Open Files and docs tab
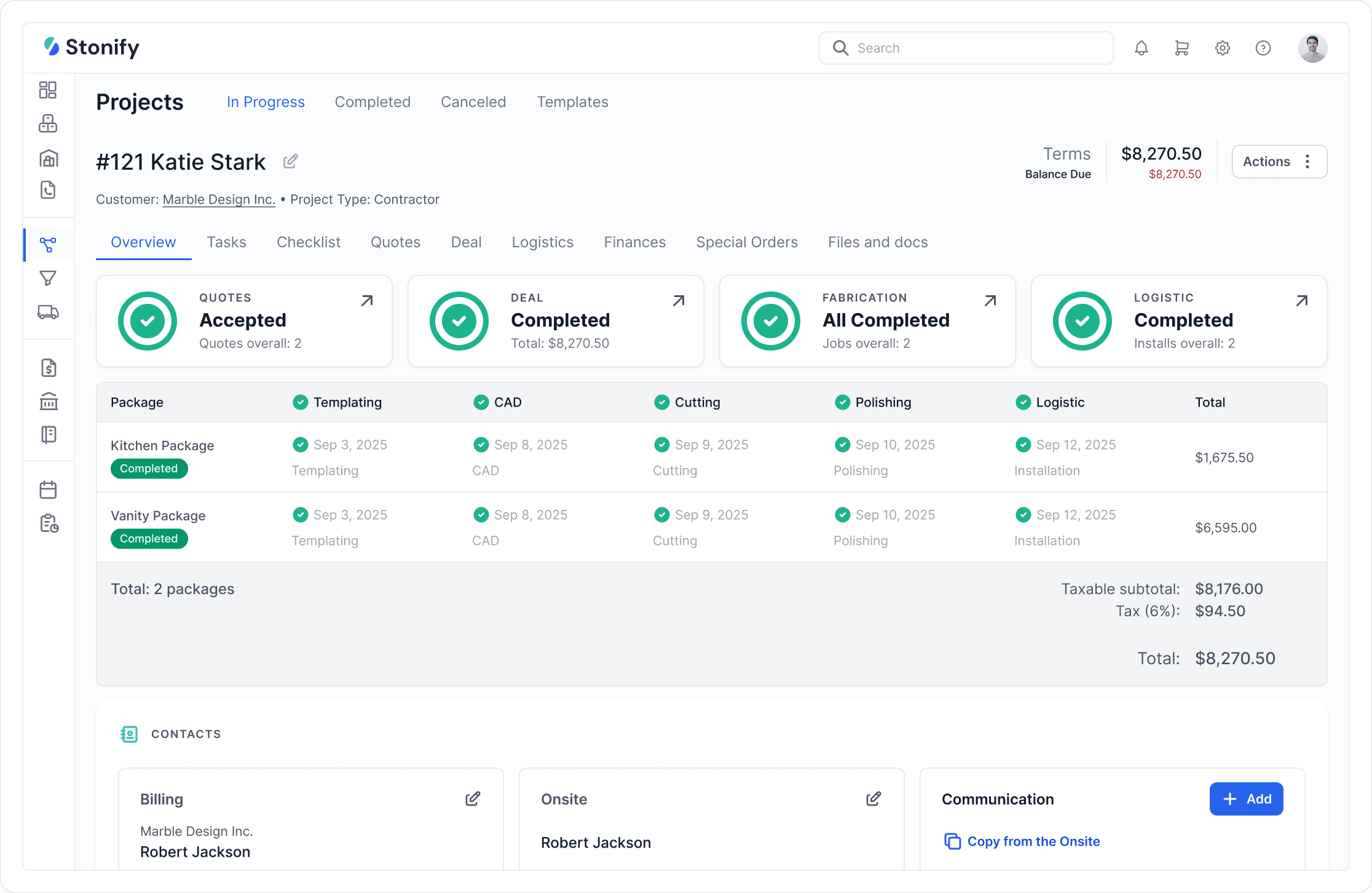 point(878,242)
